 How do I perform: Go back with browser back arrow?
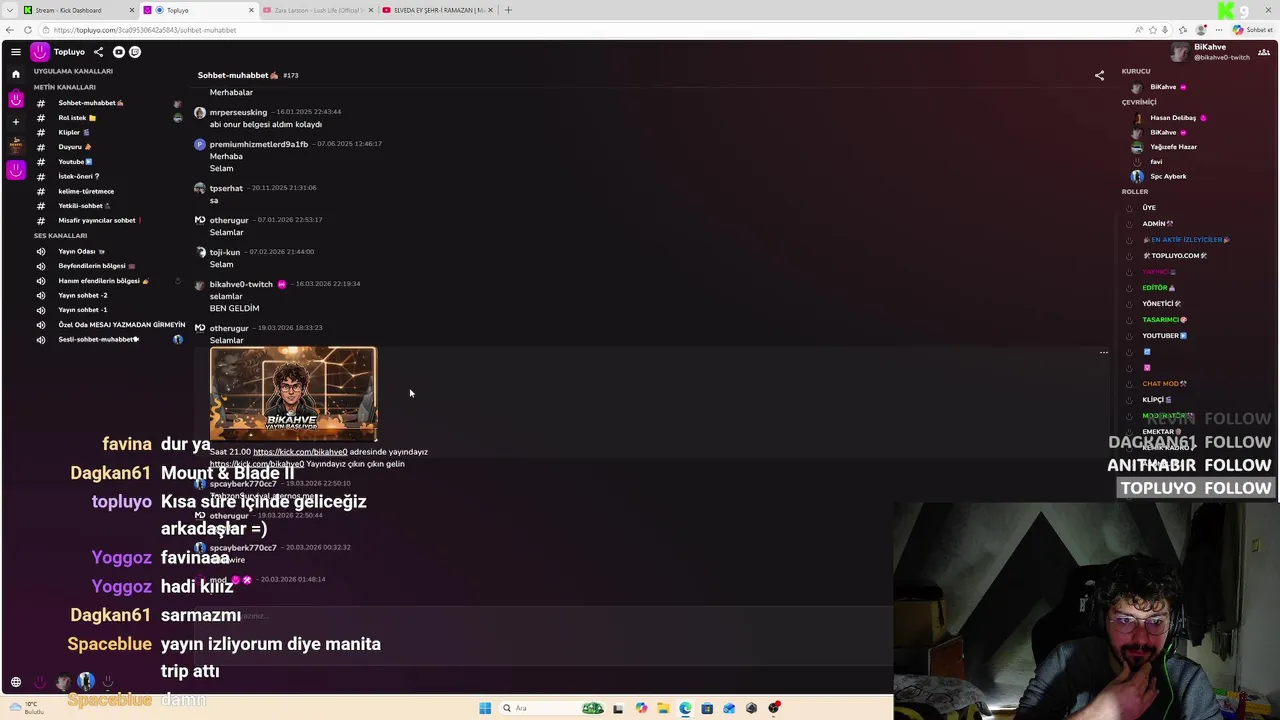click(x=10, y=30)
